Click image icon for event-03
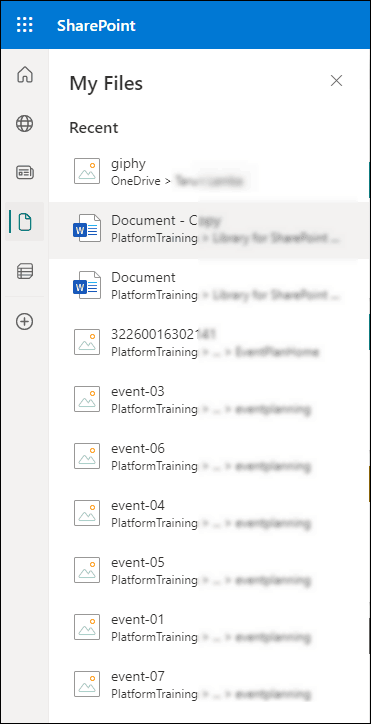The image size is (371, 724). tap(87, 399)
